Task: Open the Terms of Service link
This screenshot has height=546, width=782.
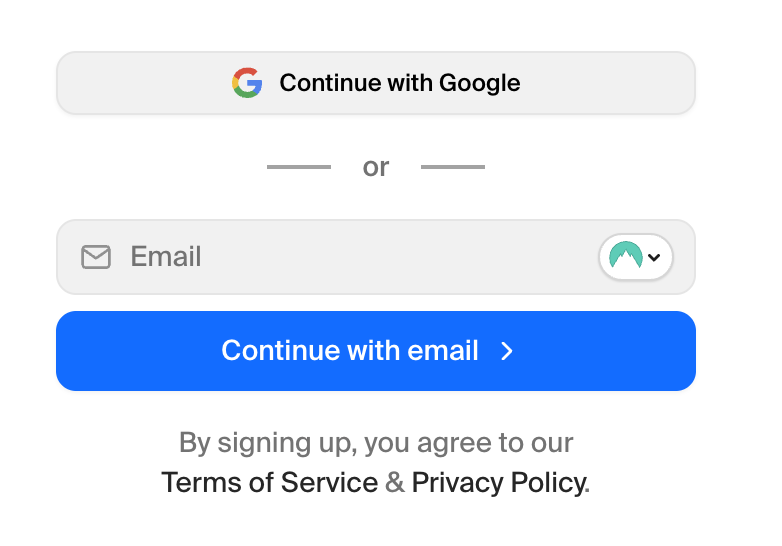Action: tap(269, 483)
